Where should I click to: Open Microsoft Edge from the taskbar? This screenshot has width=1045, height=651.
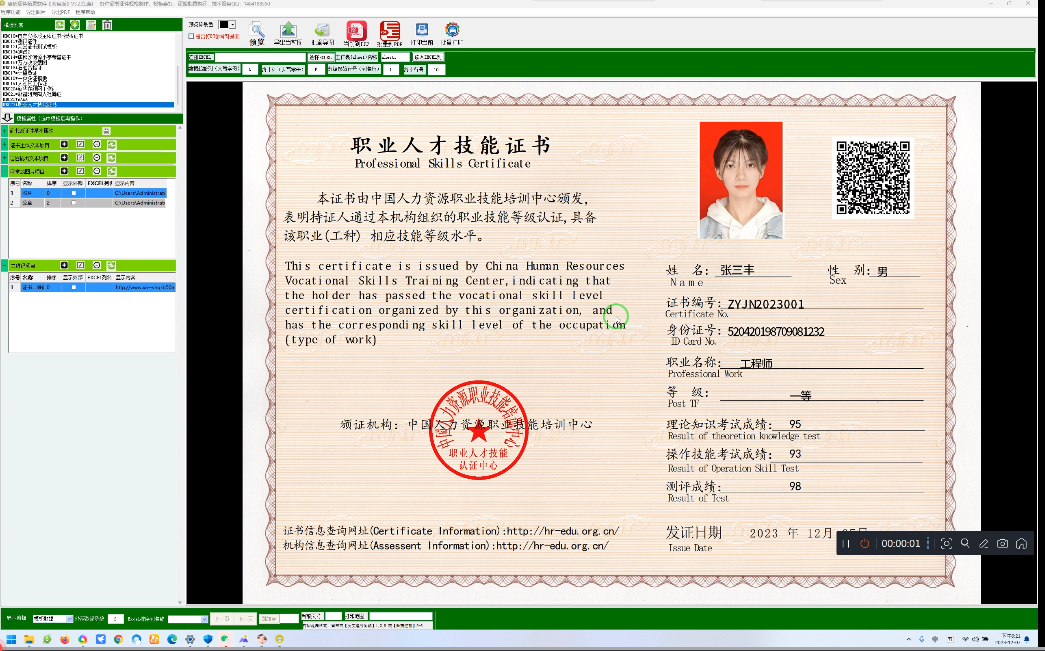tap(172, 639)
